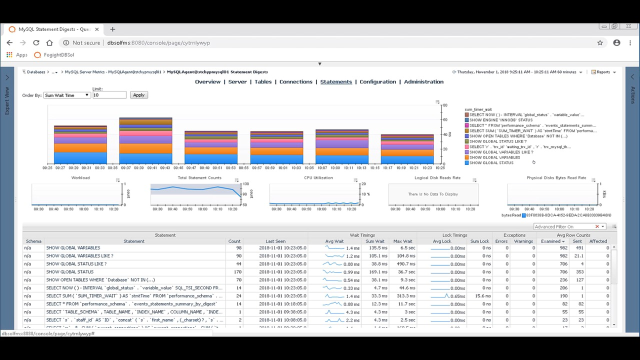Switch to the Overview tab
This screenshot has width=640, height=360.
(x=207, y=82)
